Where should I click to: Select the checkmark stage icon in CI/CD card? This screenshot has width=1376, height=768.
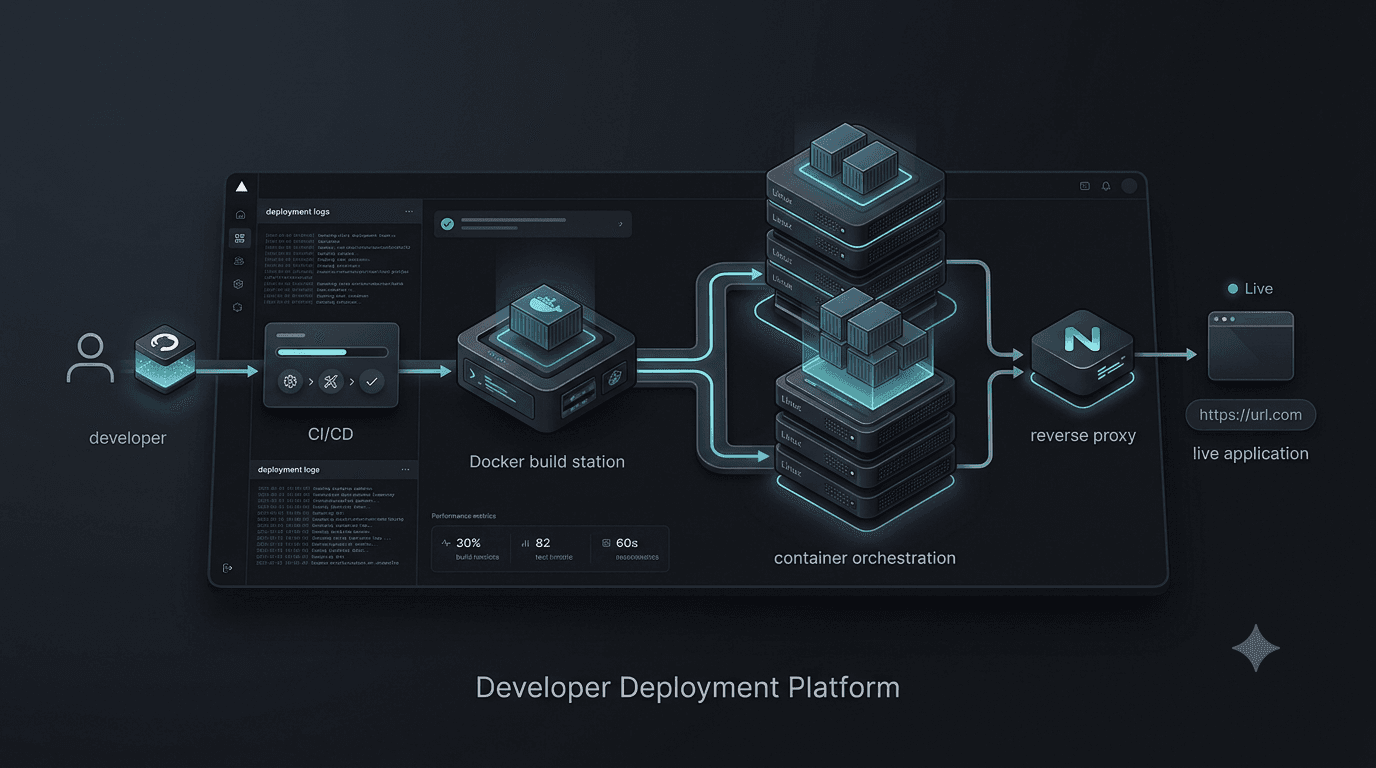[x=371, y=381]
